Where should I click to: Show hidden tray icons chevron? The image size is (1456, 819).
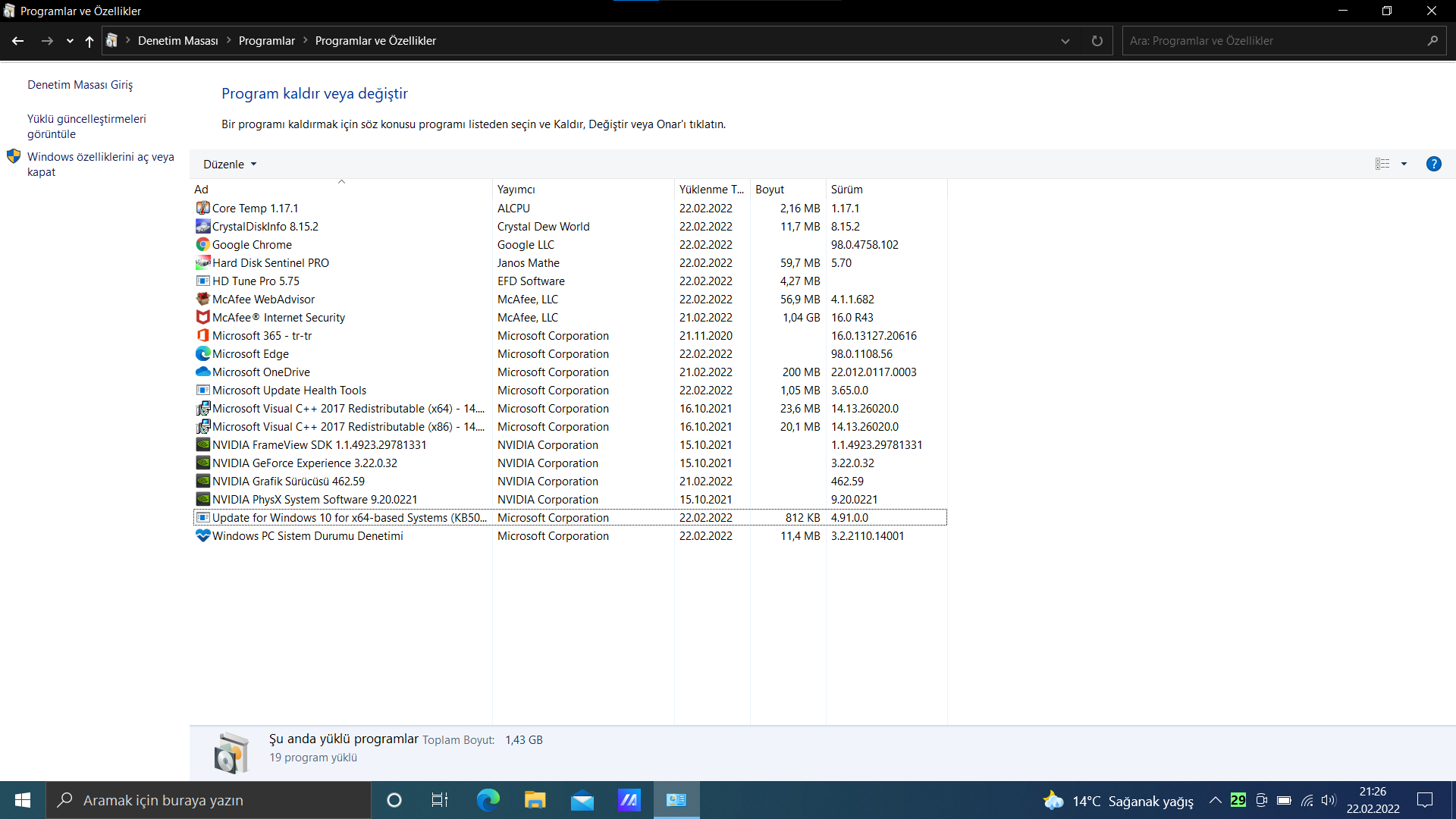(x=1215, y=800)
